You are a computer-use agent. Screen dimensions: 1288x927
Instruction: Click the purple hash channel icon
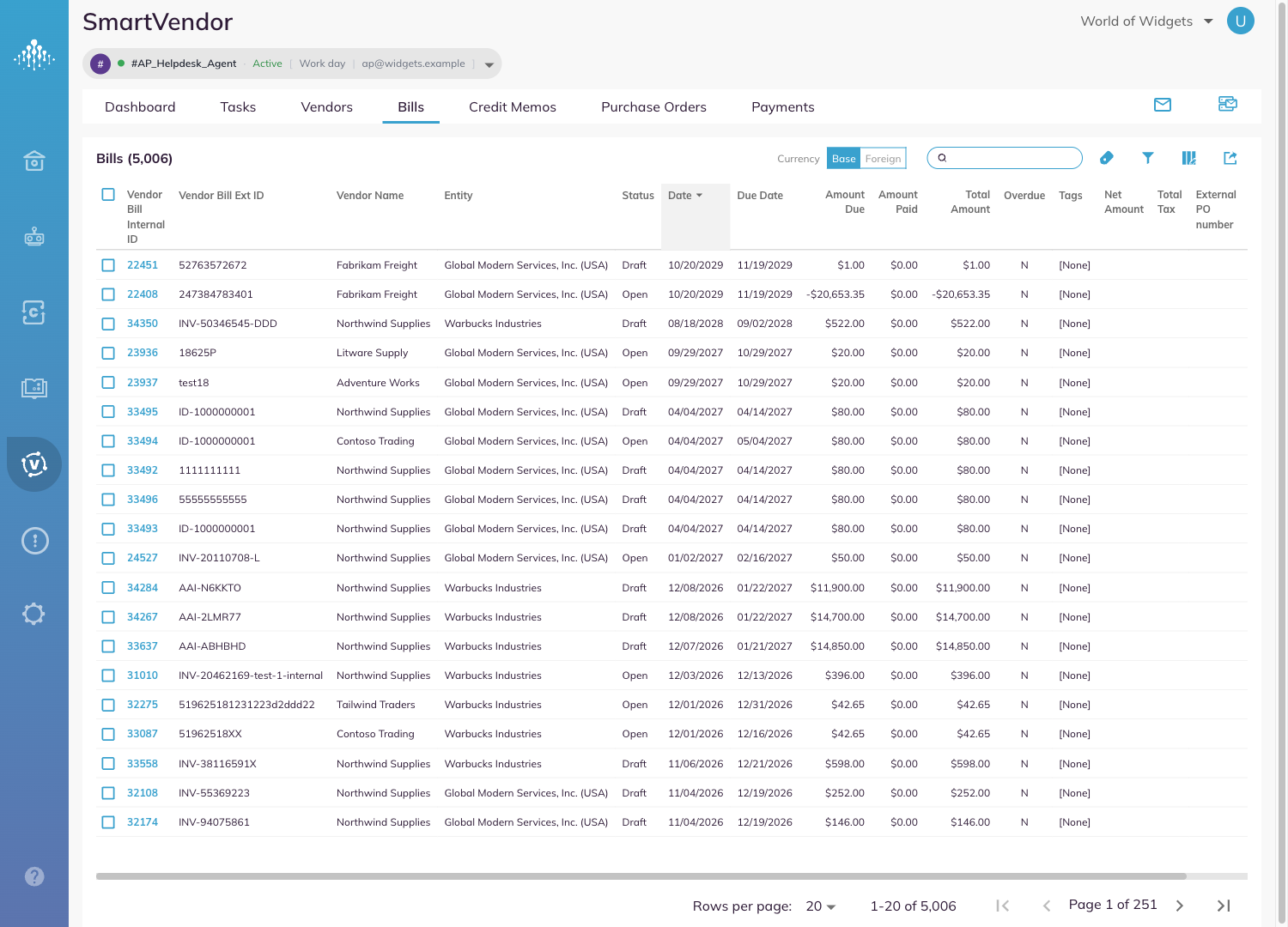click(x=100, y=64)
